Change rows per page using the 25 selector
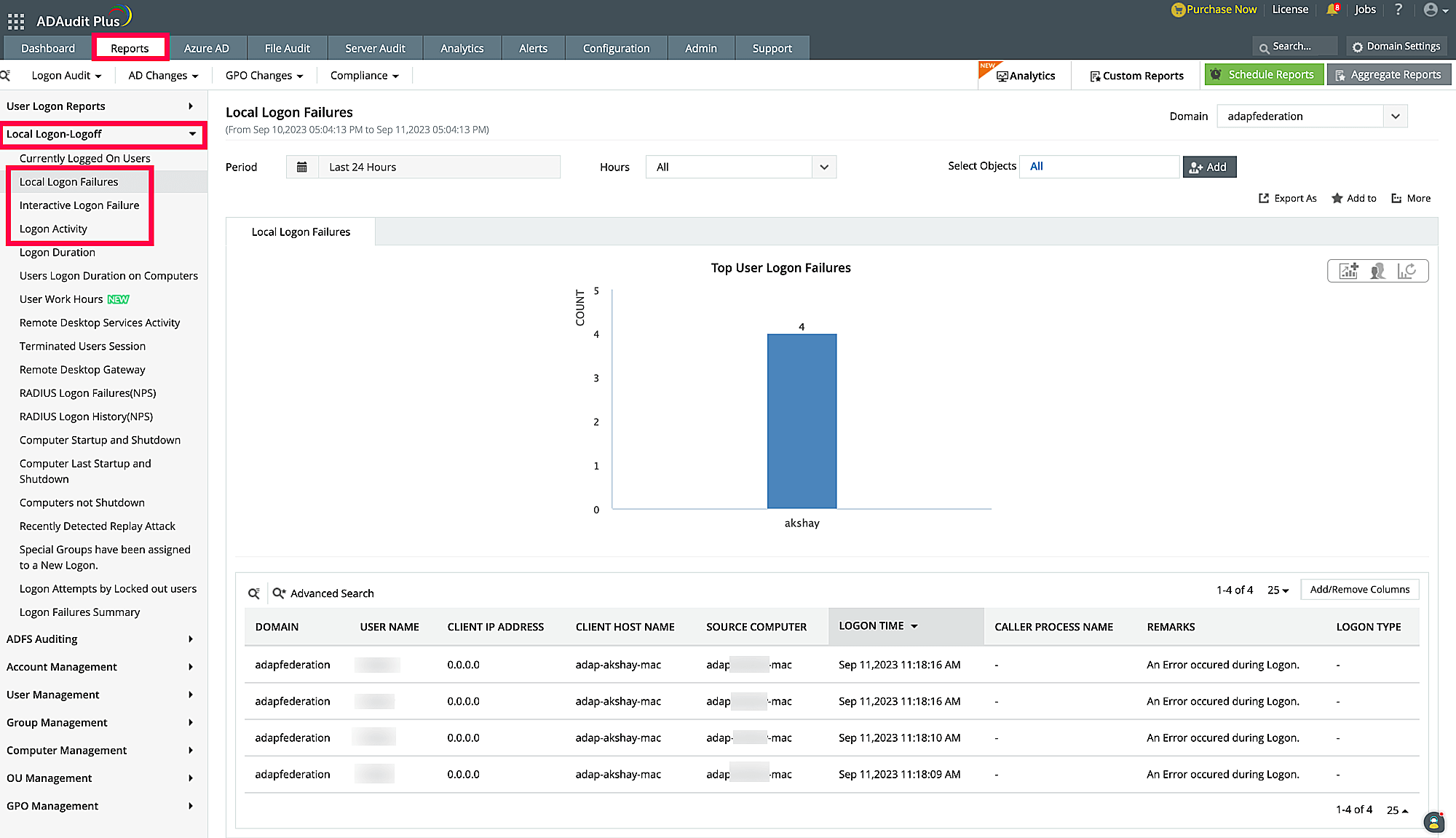The width and height of the screenshot is (1456, 838). [1276, 590]
